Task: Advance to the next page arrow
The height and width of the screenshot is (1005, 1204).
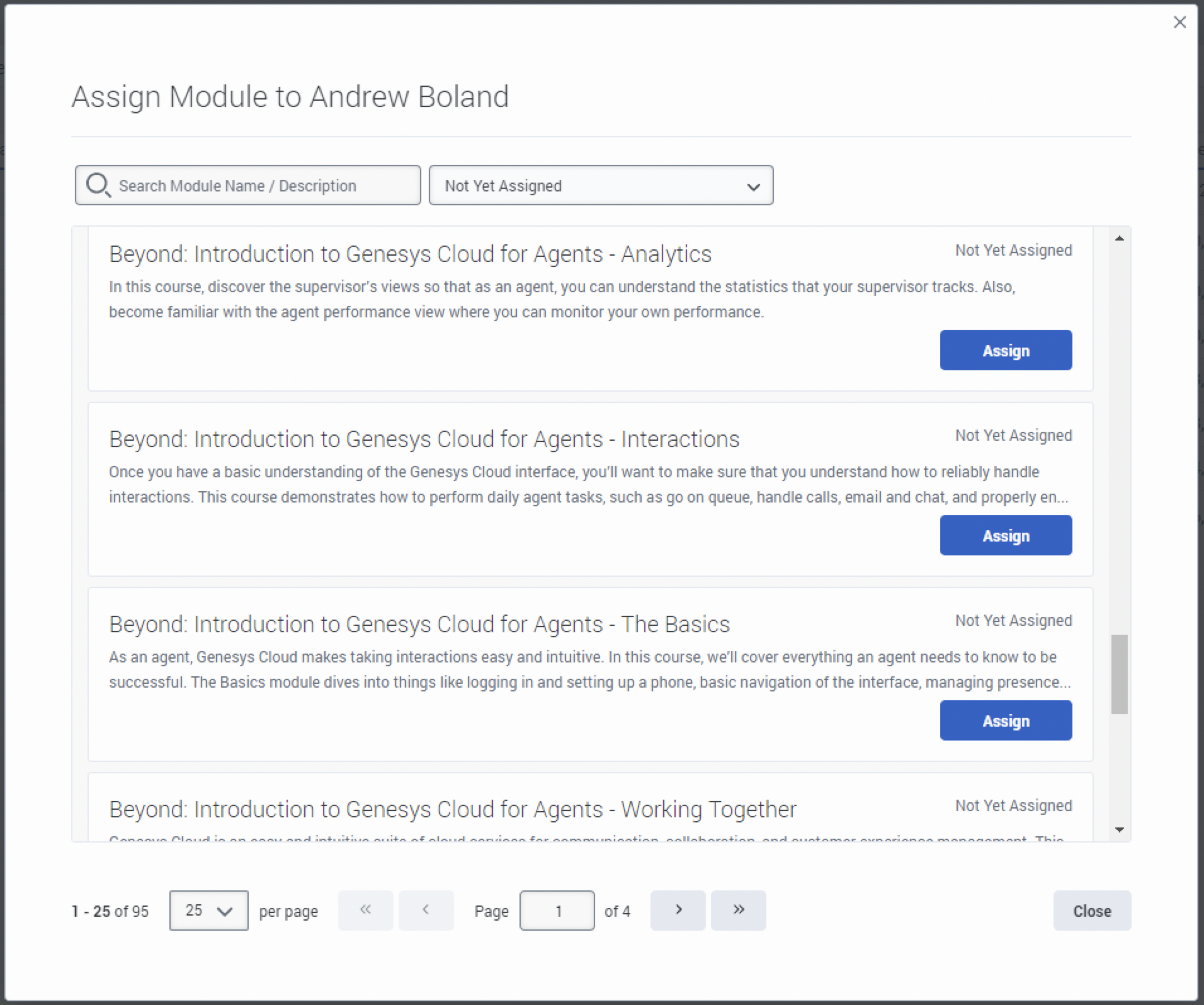Action: tap(678, 910)
